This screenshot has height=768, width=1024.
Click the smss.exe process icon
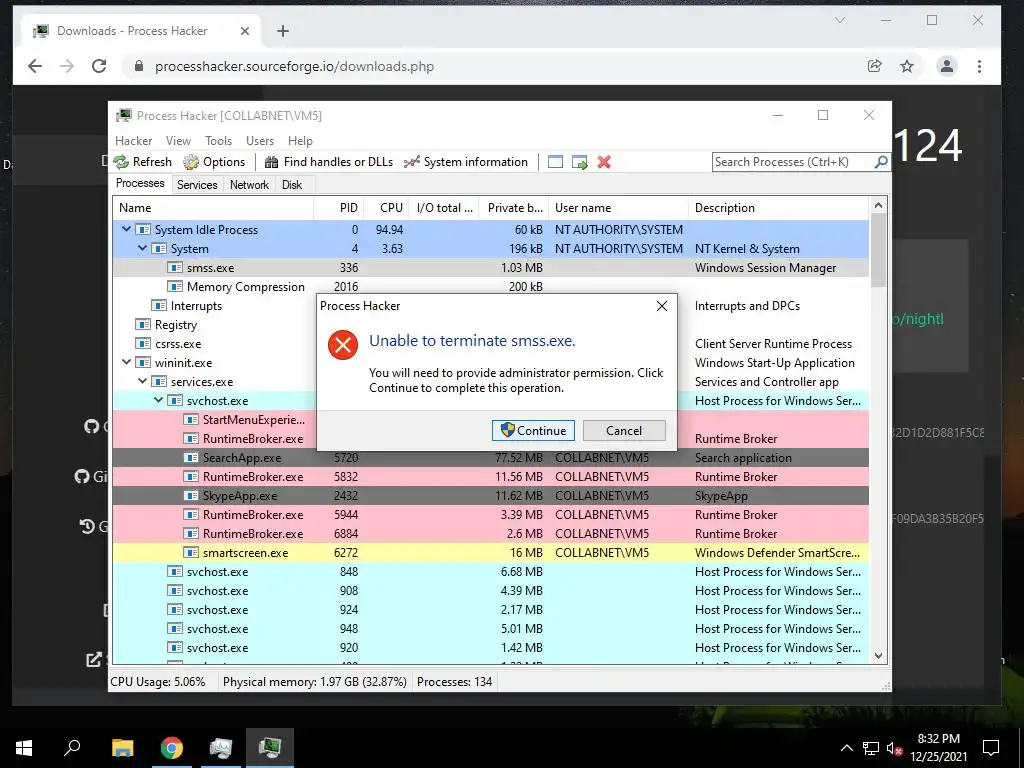point(174,268)
